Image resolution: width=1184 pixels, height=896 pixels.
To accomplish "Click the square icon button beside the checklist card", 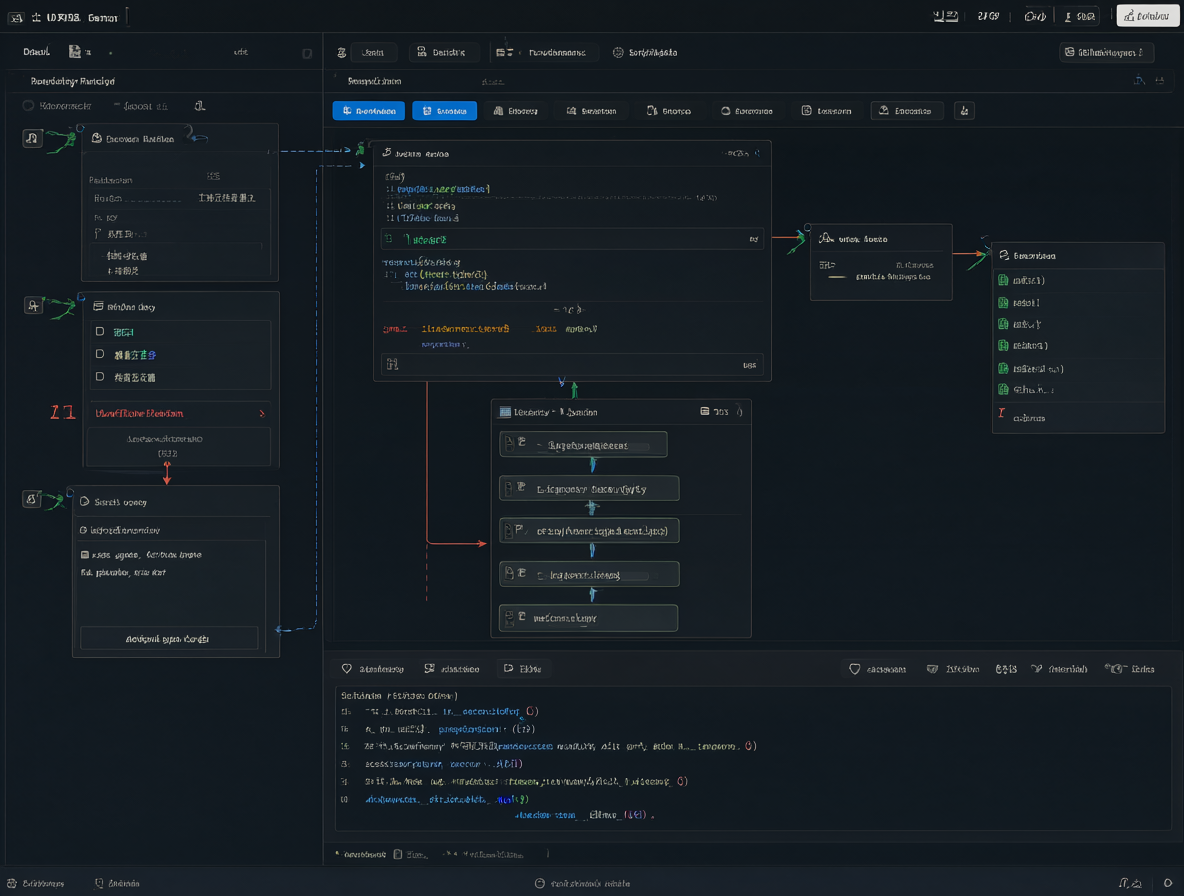I will coord(33,306).
